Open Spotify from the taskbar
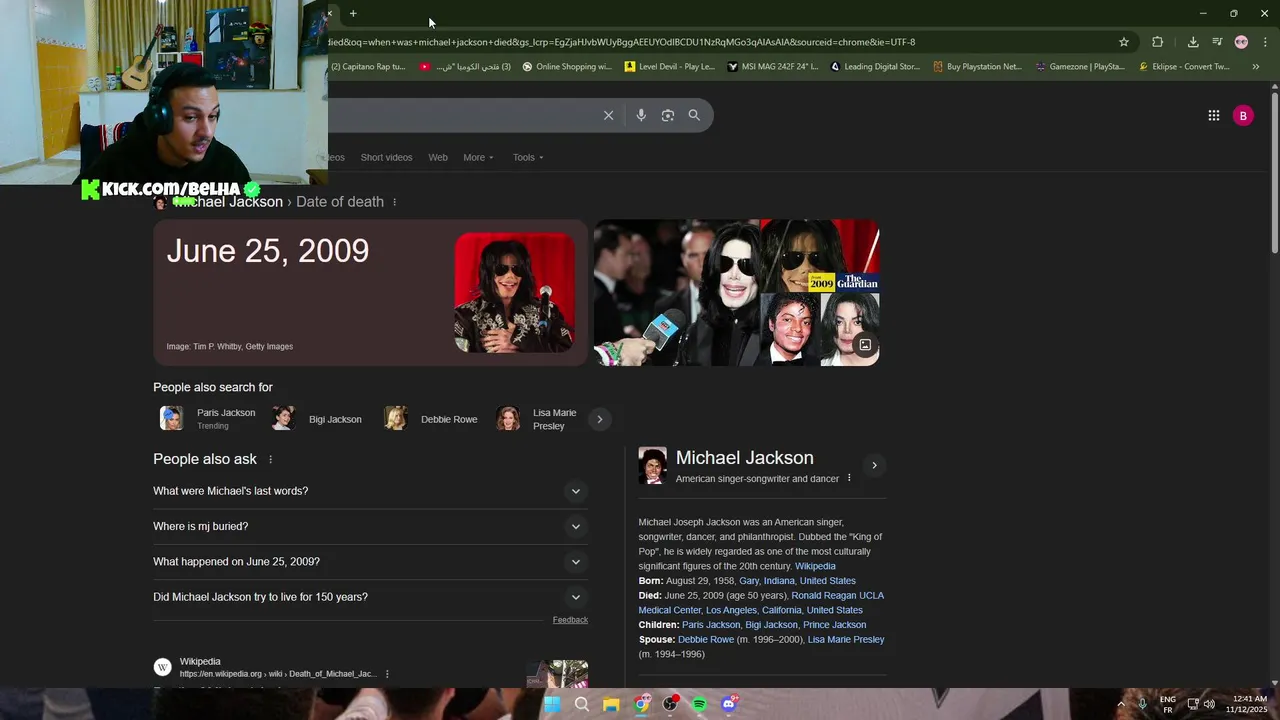Screen dimensions: 1280x720 point(699,704)
